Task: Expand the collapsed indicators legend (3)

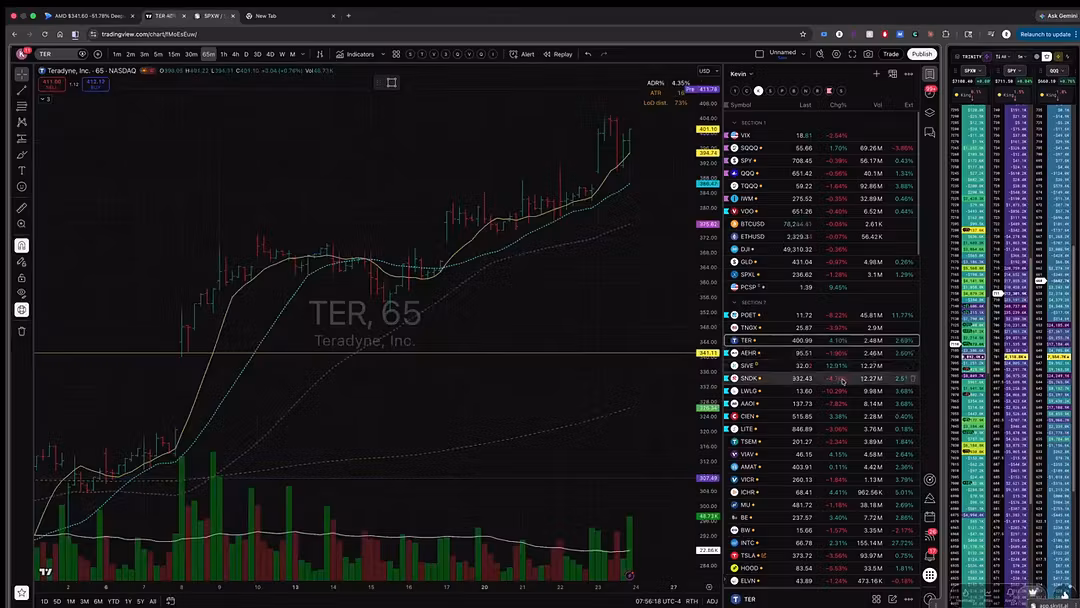Action: [45, 99]
